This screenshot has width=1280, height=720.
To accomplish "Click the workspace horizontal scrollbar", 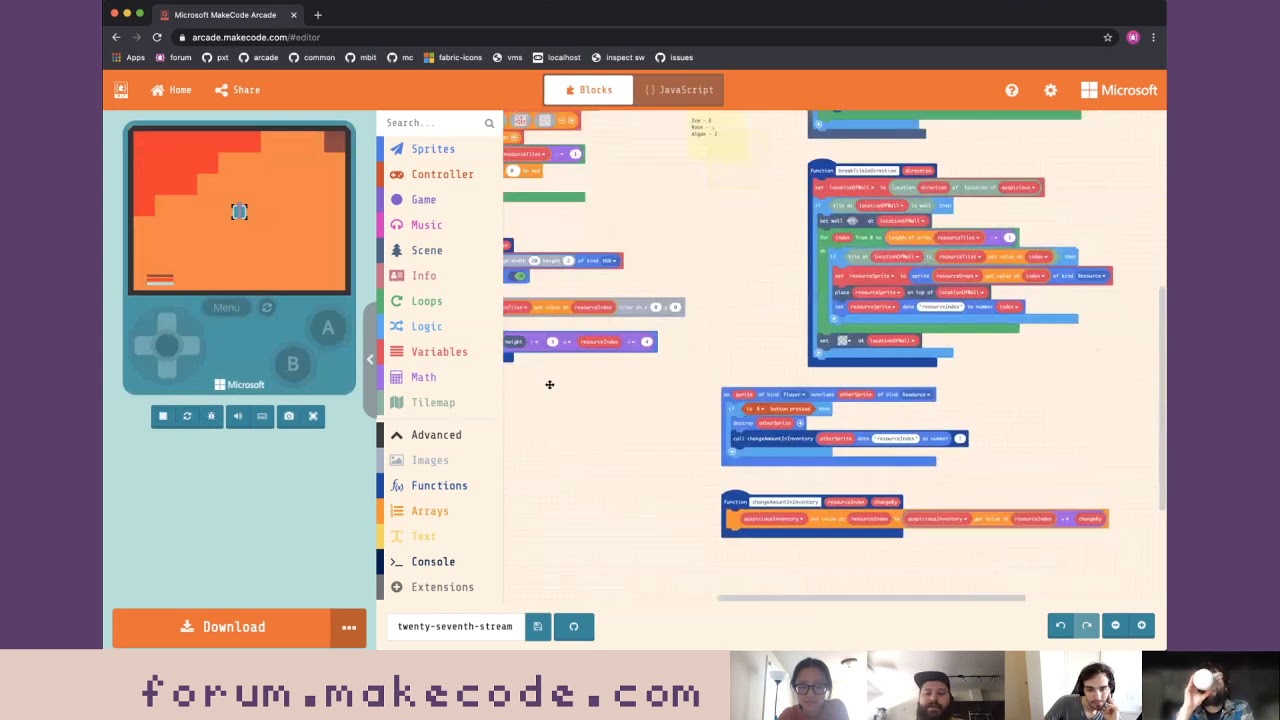I will tap(871, 598).
